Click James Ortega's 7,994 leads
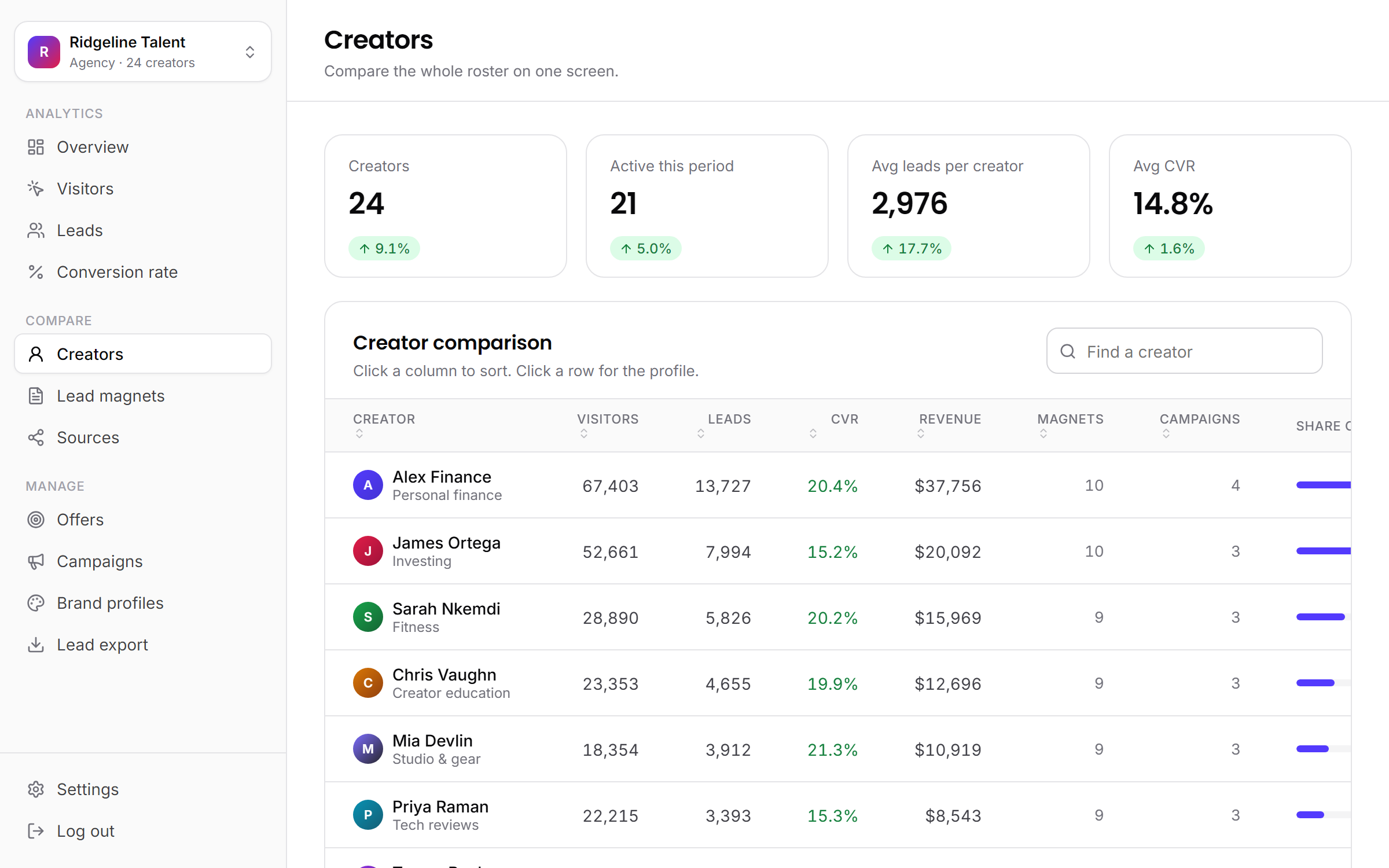The image size is (1389, 868). (x=728, y=552)
